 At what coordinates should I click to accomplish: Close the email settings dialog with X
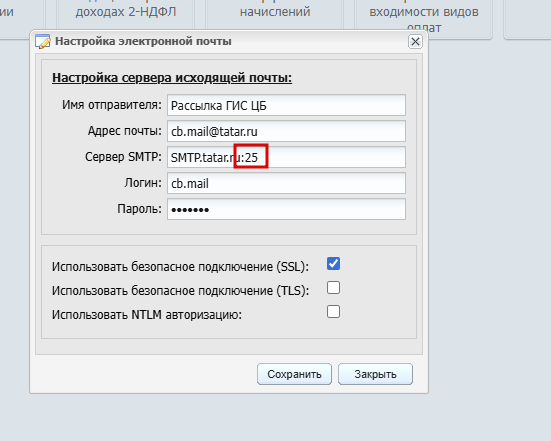click(x=415, y=41)
